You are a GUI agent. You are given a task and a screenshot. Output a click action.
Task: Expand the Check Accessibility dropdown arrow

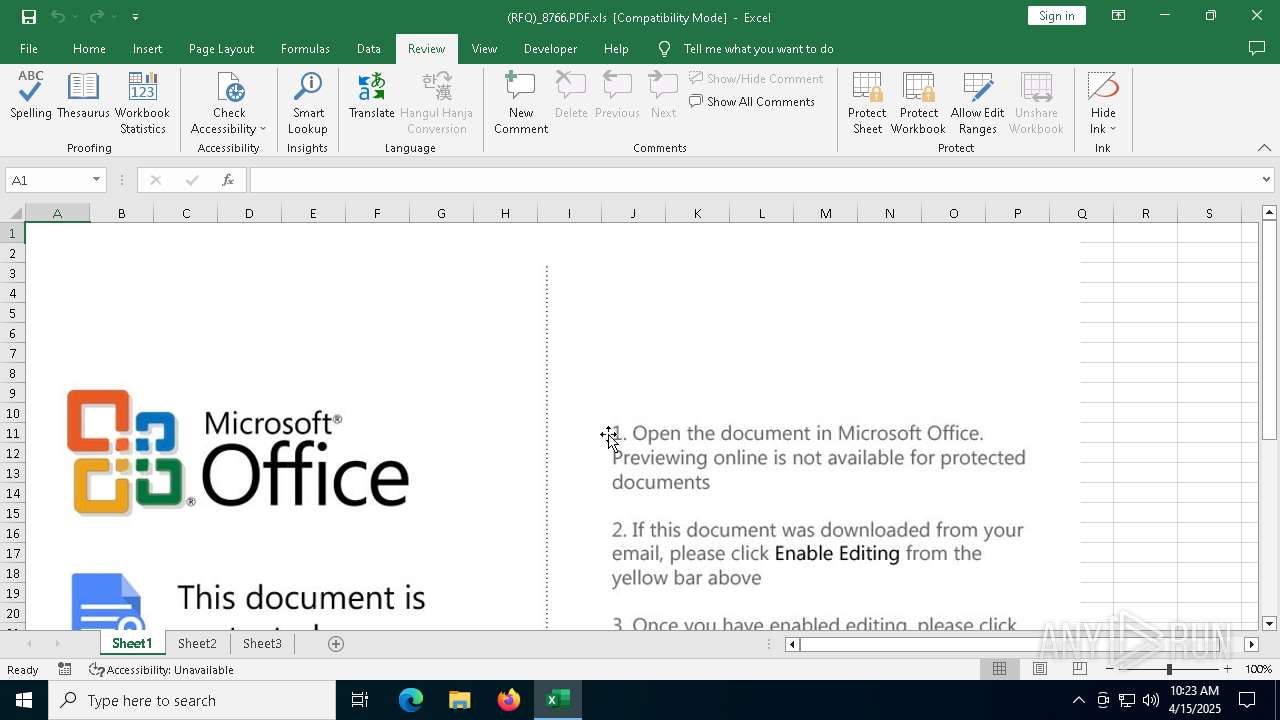pyautogui.click(x=262, y=129)
